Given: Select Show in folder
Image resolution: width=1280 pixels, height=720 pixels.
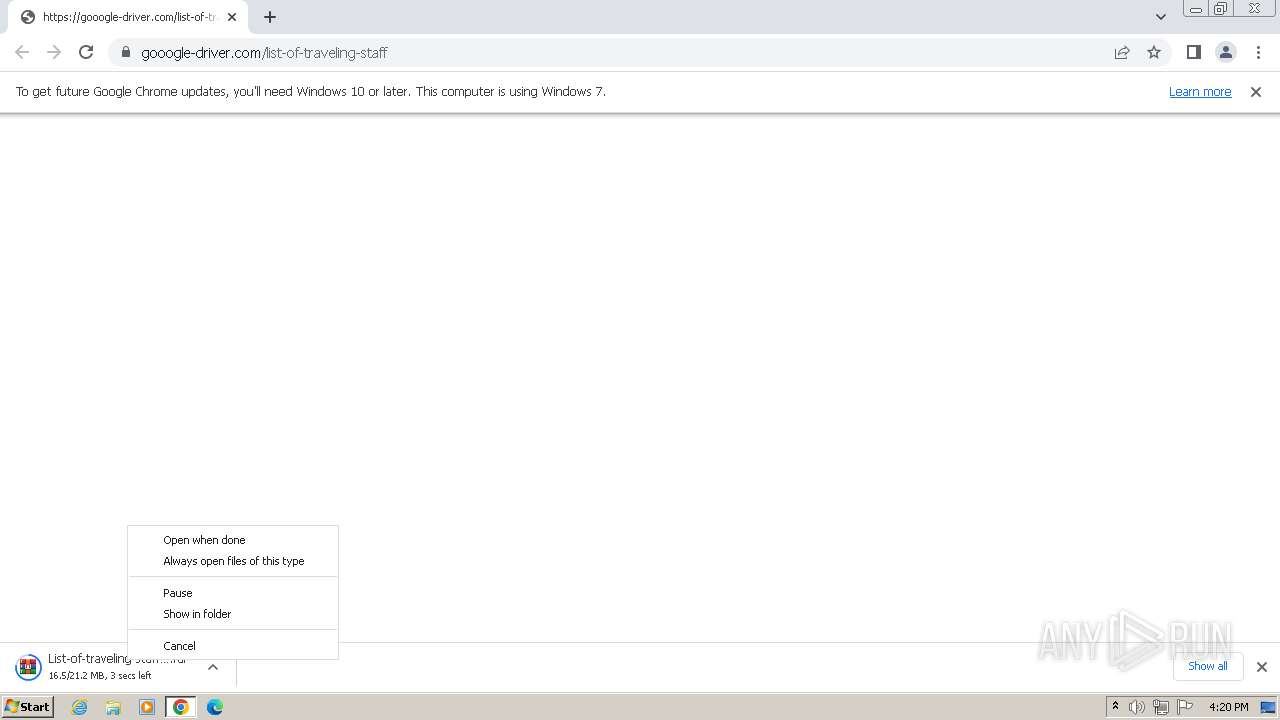Looking at the screenshot, I should coord(233,614).
